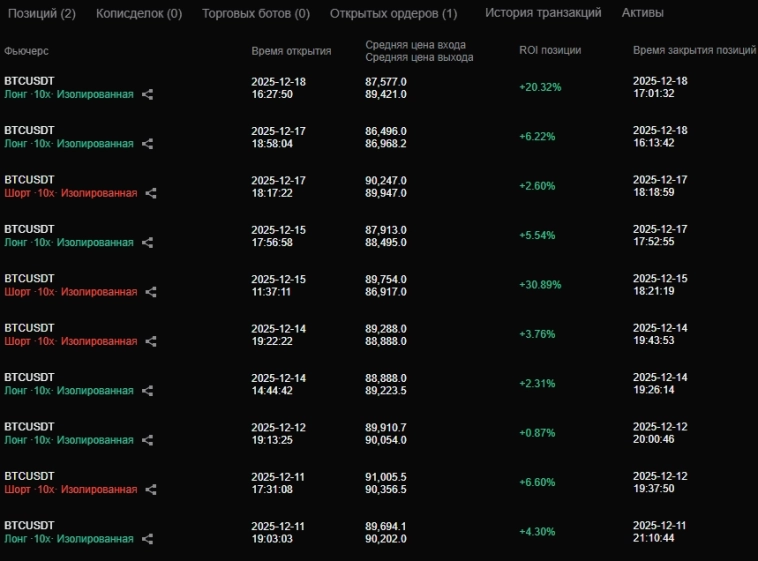Click the Время закрытия позиций column header
The width and height of the screenshot is (758, 561).
pos(694,50)
